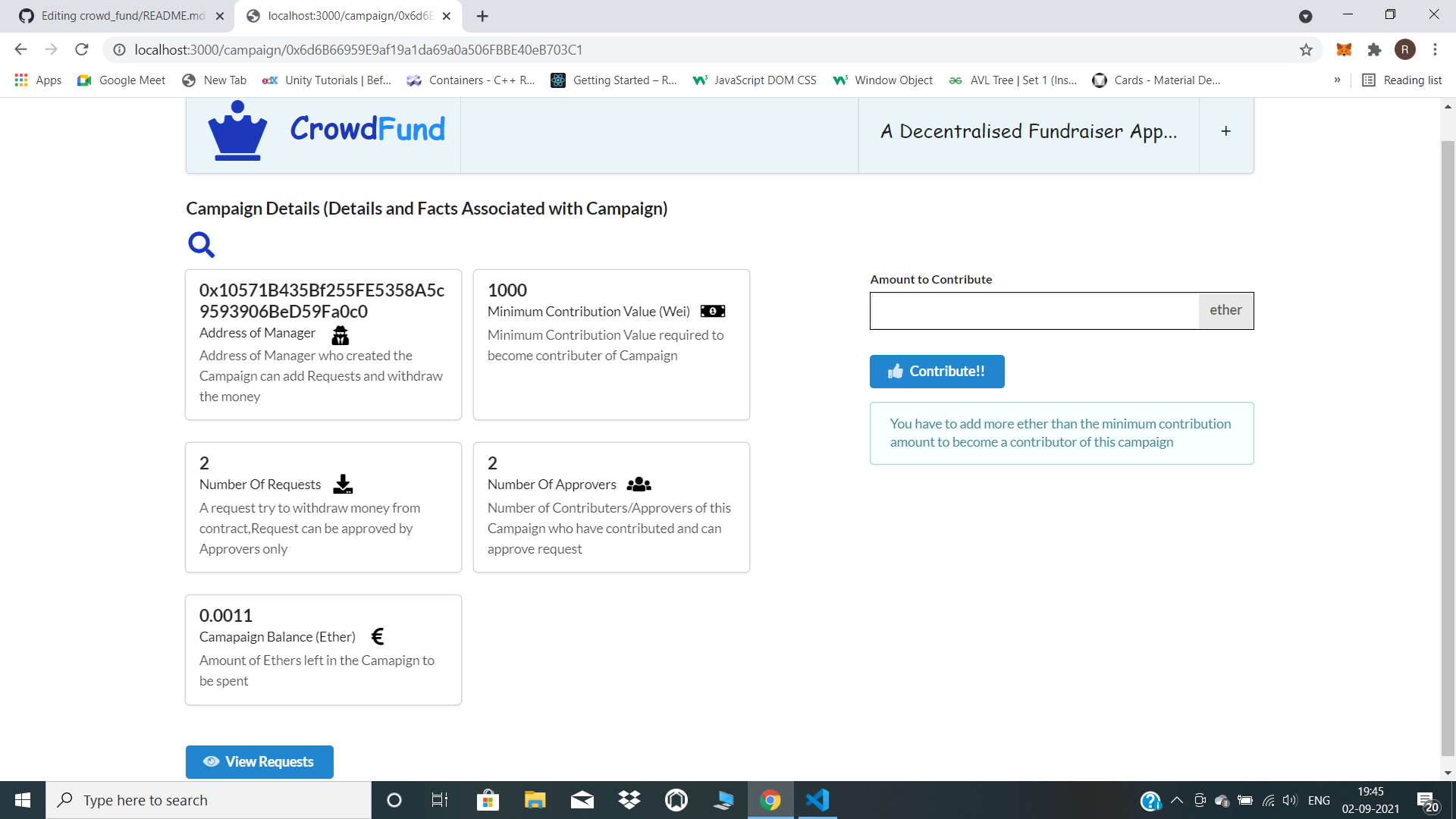Open the Chrome customize menu via three dots
1456x819 pixels.
pos(1435,49)
